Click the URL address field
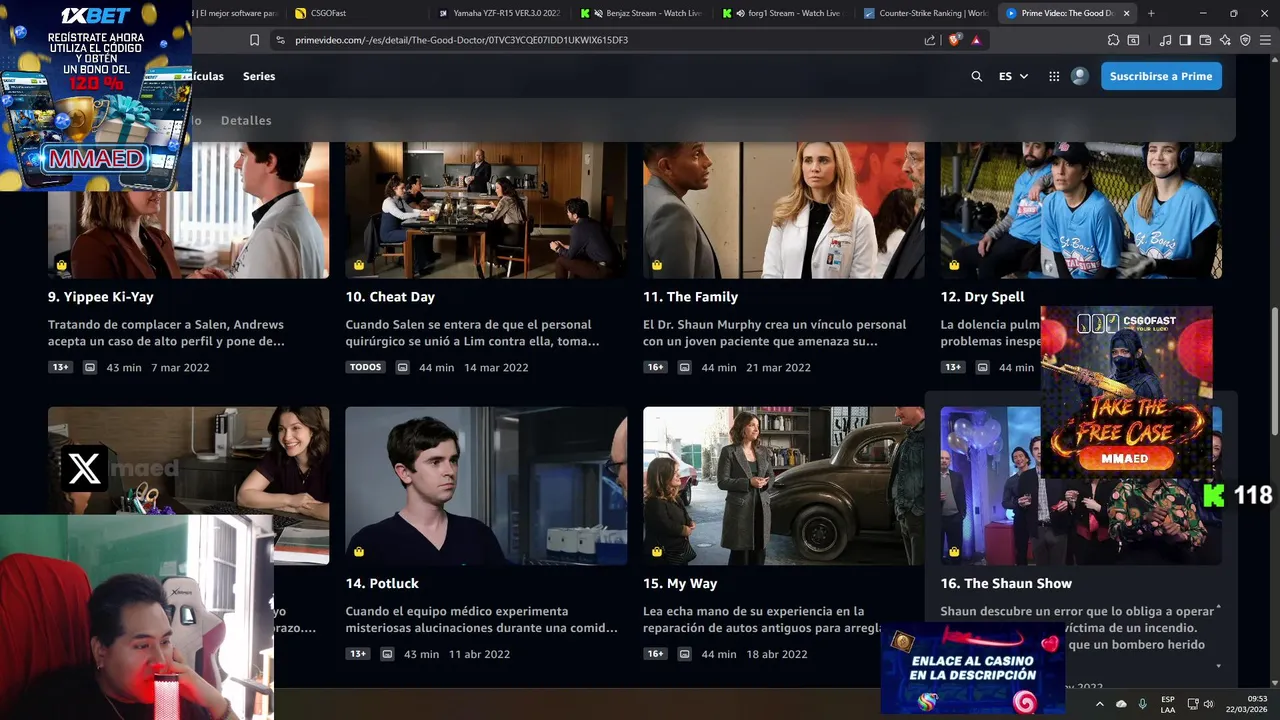Viewport: 1280px width, 720px height. point(600,40)
